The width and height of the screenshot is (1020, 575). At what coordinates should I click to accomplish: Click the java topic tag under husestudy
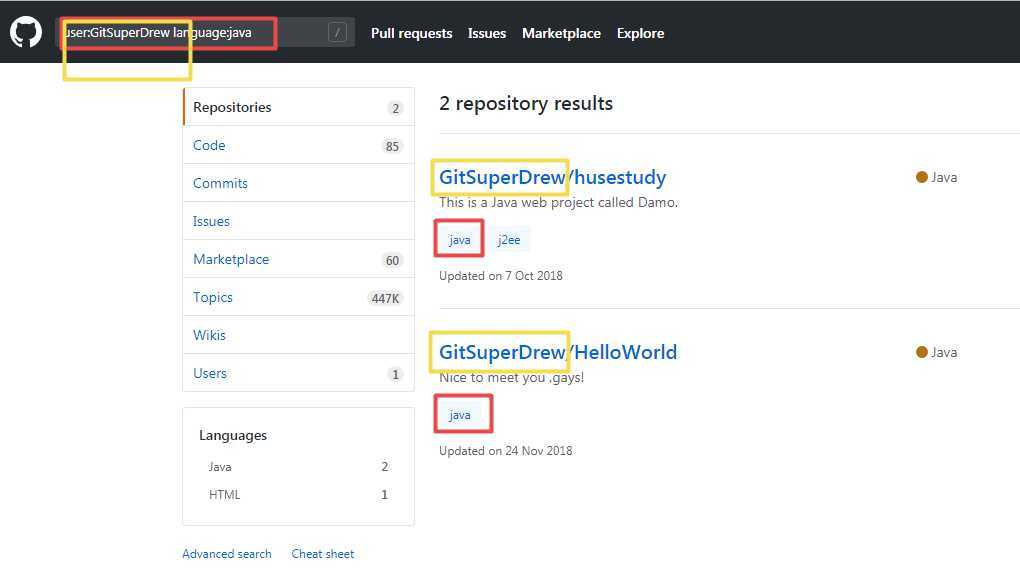coord(459,239)
